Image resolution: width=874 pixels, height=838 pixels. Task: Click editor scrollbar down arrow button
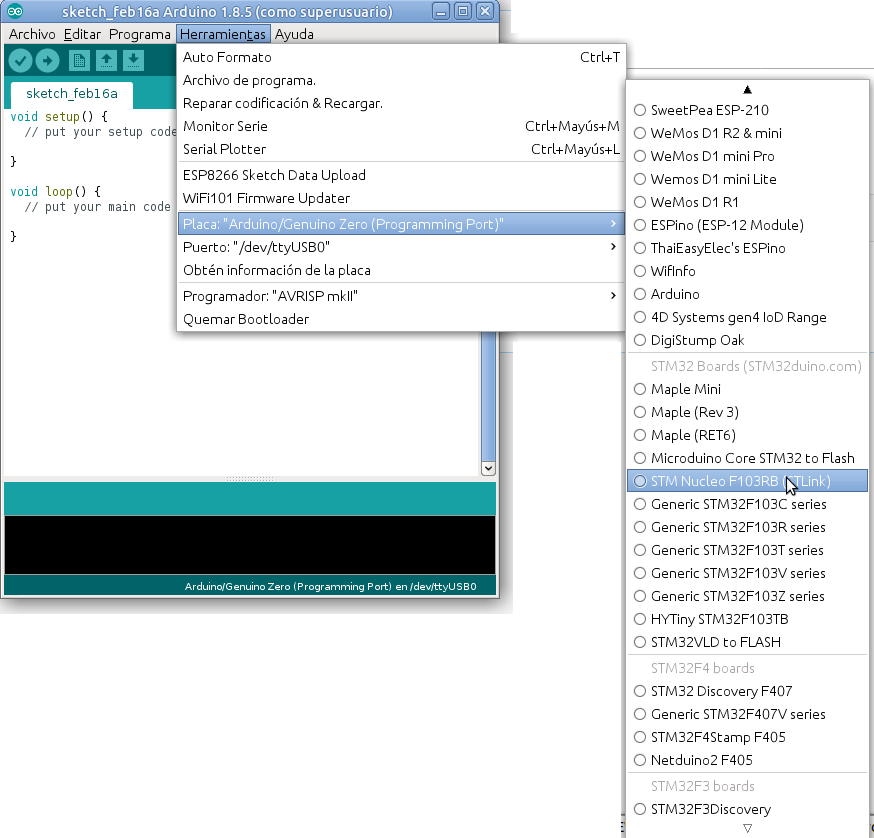click(x=488, y=468)
